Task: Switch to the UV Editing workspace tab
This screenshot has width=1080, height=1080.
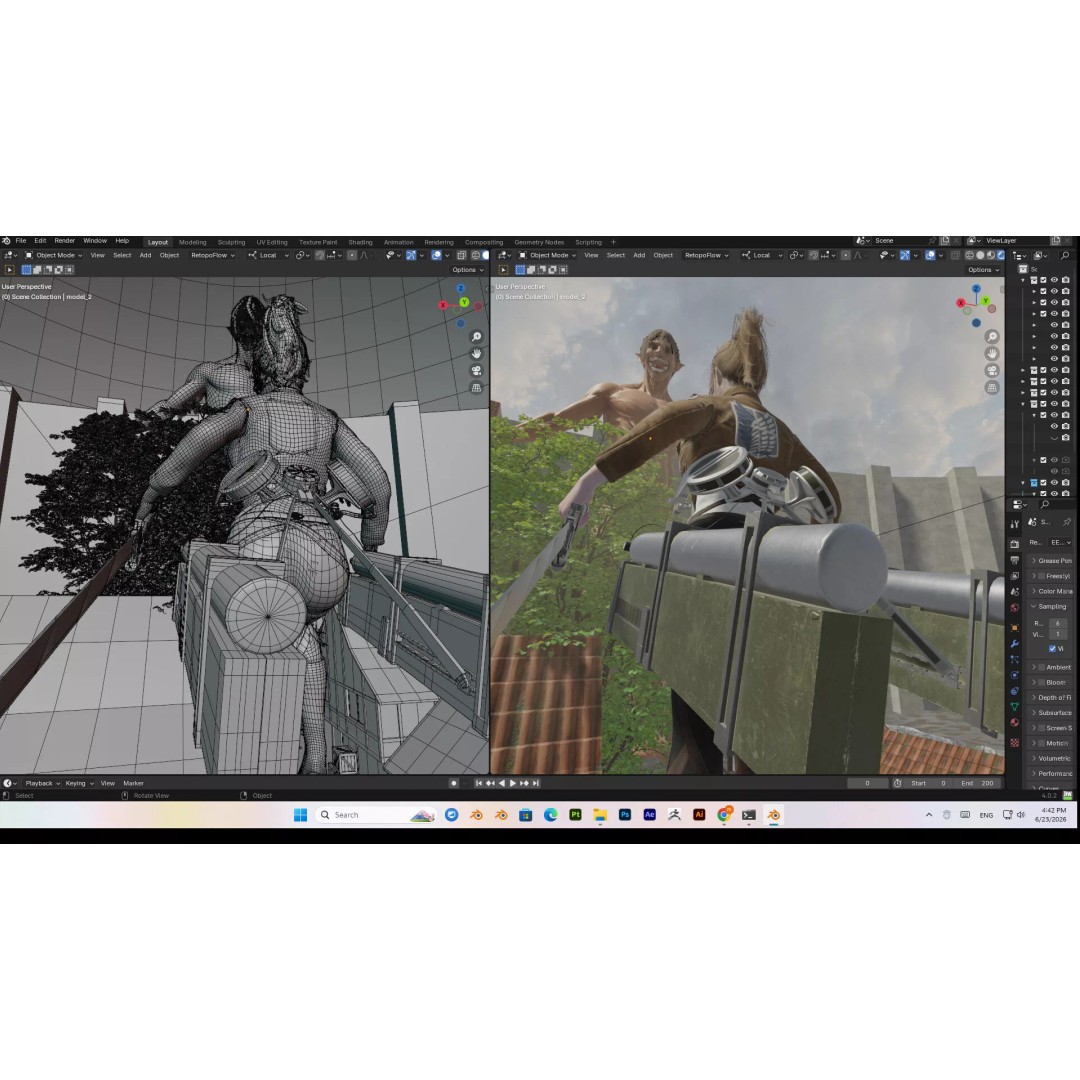Action: point(271,242)
